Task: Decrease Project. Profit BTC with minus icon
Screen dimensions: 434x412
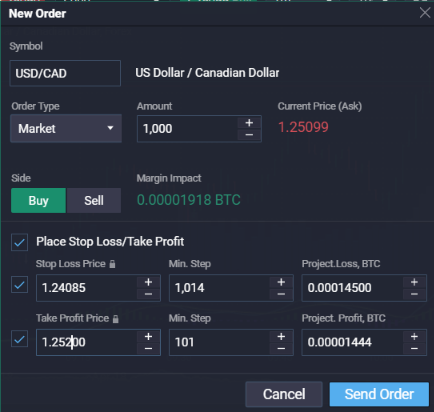Action: (414, 348)
